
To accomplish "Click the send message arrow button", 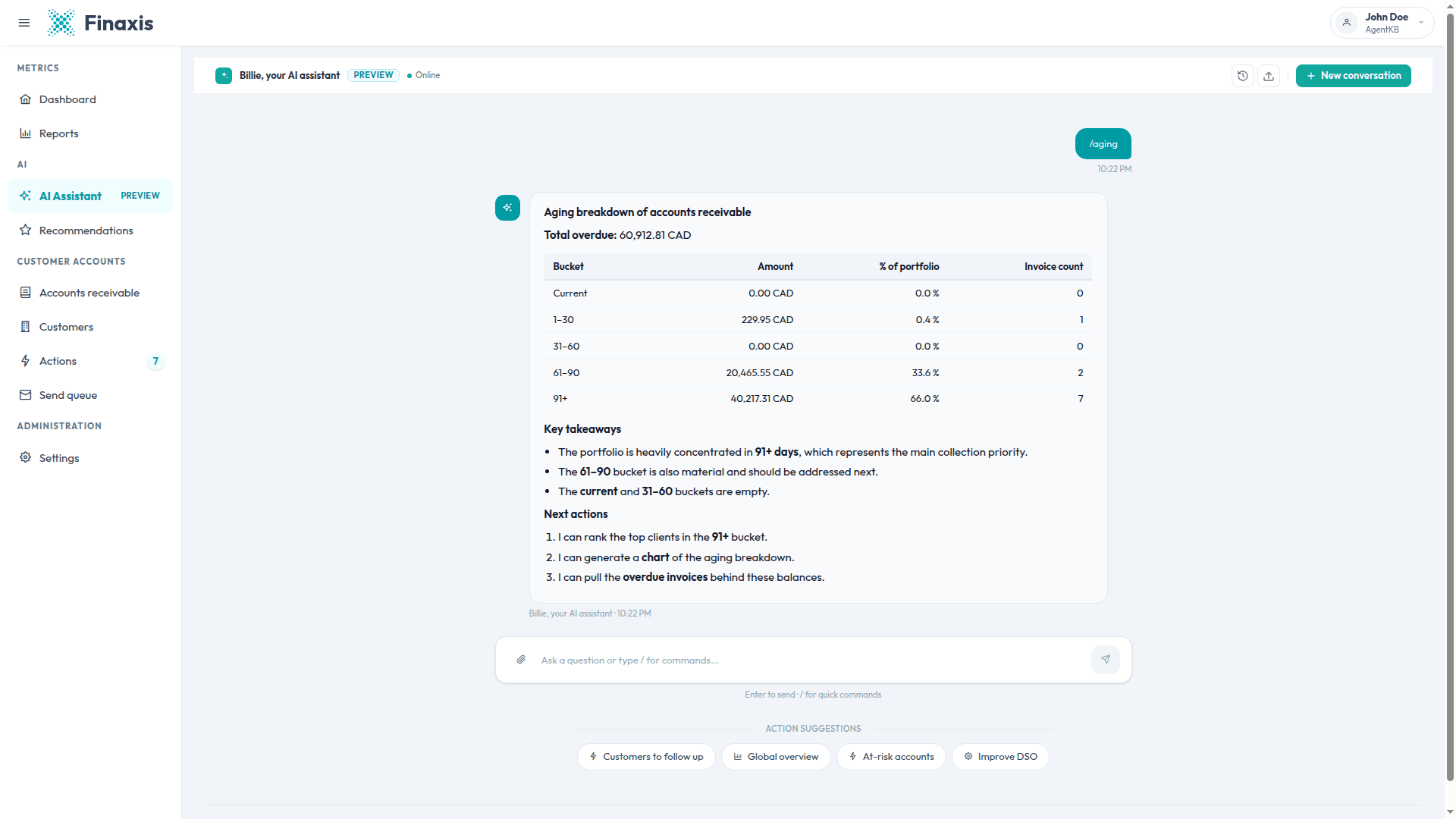I will click(1106, 660).
